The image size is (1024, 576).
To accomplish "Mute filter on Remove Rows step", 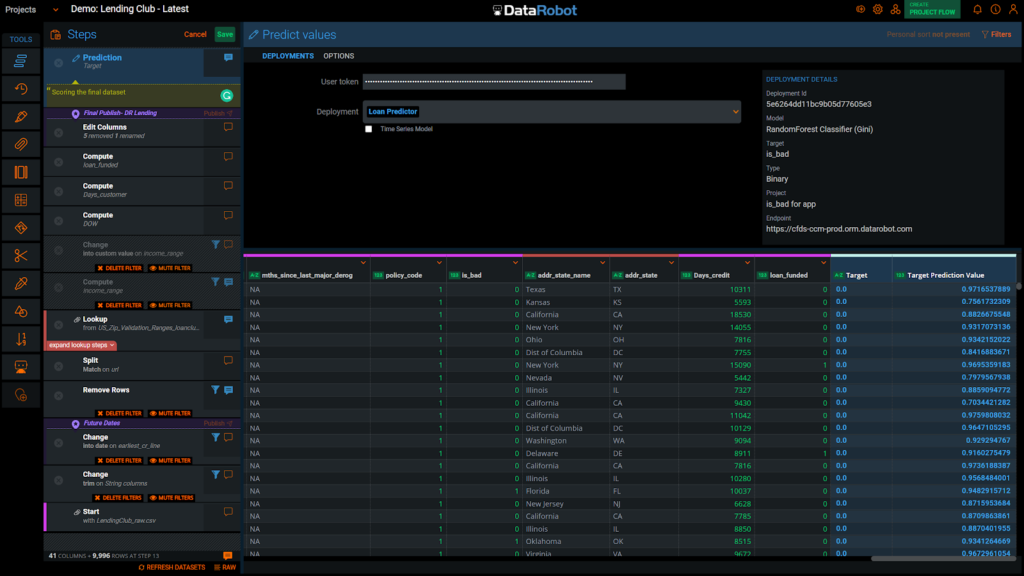I will (x=170, y=413).
